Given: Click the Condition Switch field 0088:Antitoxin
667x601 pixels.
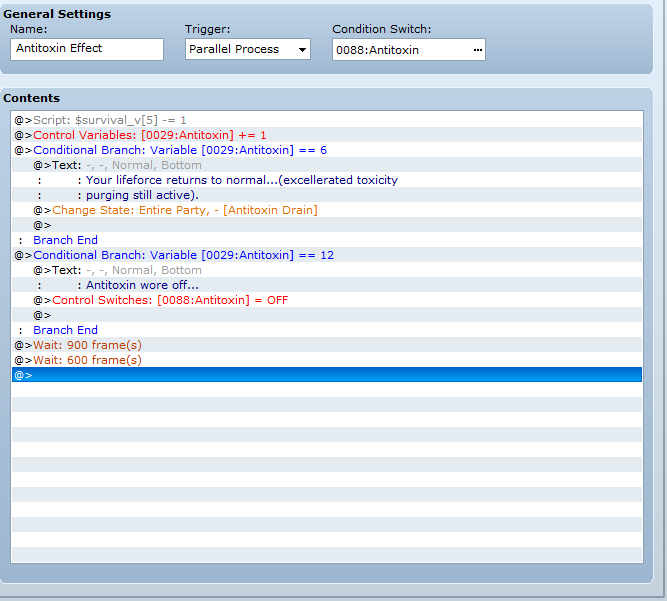Looking at the screenshot, I should [x=400, y=50].
